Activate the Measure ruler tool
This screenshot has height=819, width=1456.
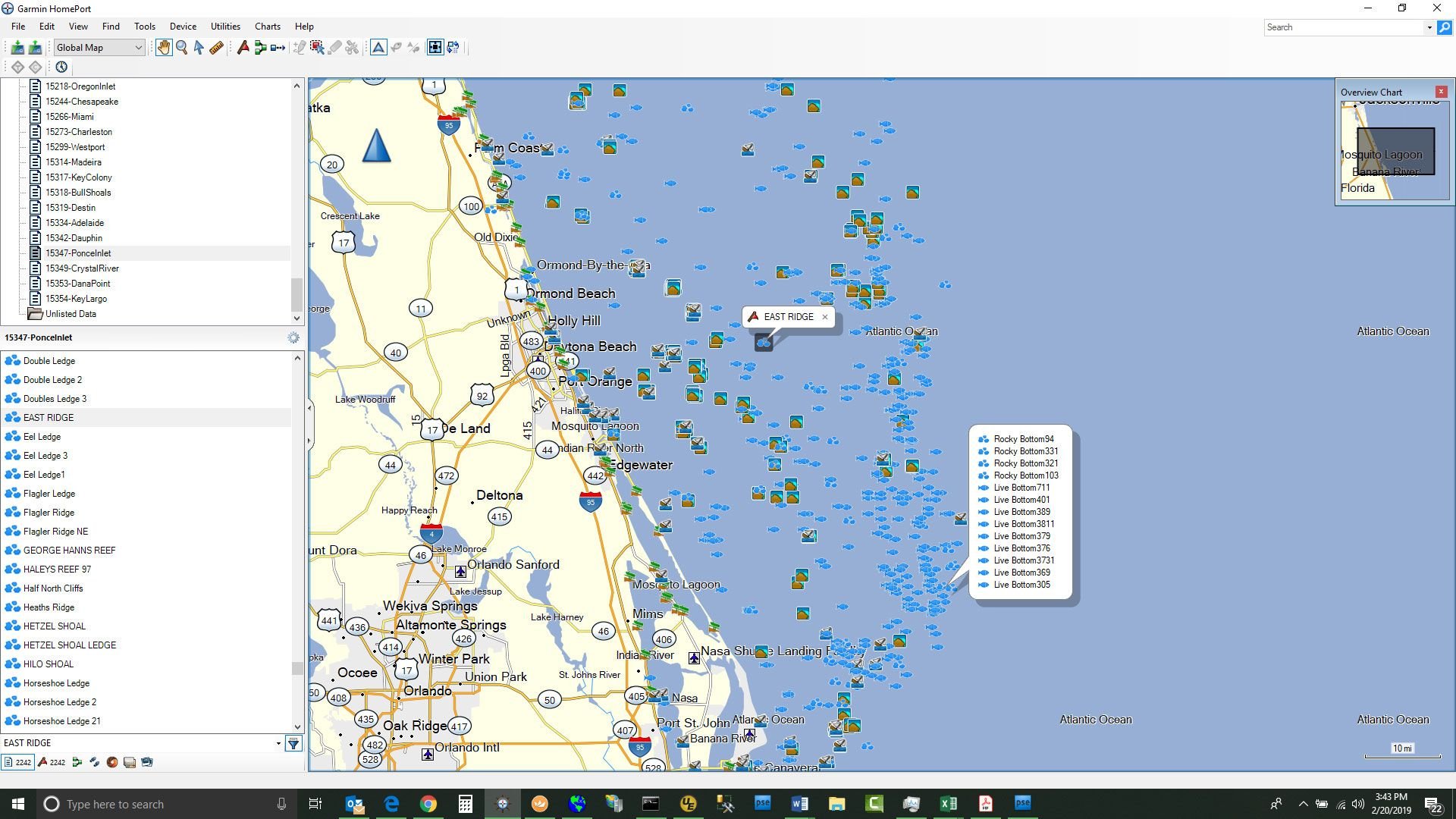click(216, 48)
